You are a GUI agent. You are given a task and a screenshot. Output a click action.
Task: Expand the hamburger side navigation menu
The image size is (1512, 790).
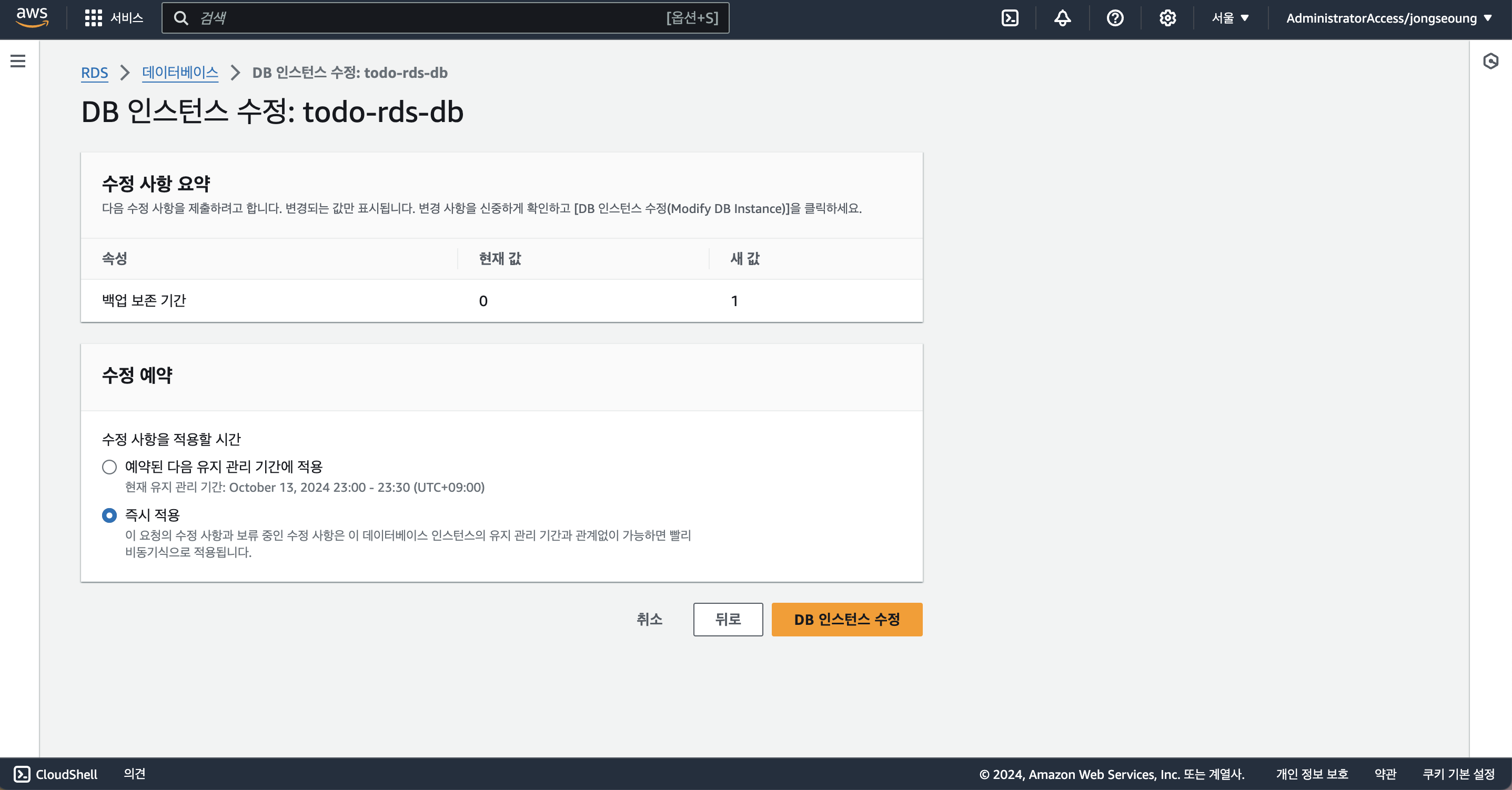coord(17,61)
